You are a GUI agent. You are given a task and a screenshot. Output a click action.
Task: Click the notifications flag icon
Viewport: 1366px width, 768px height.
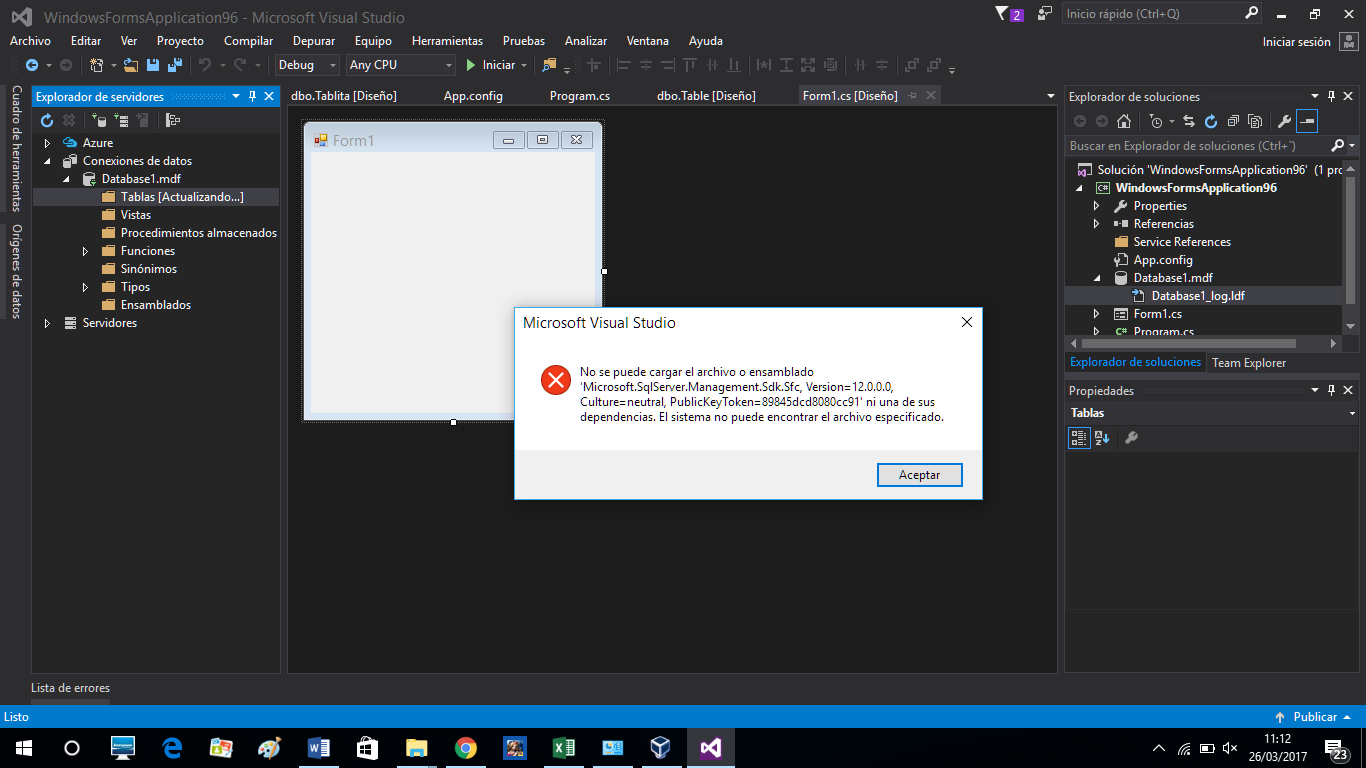tap(1009, 14)
